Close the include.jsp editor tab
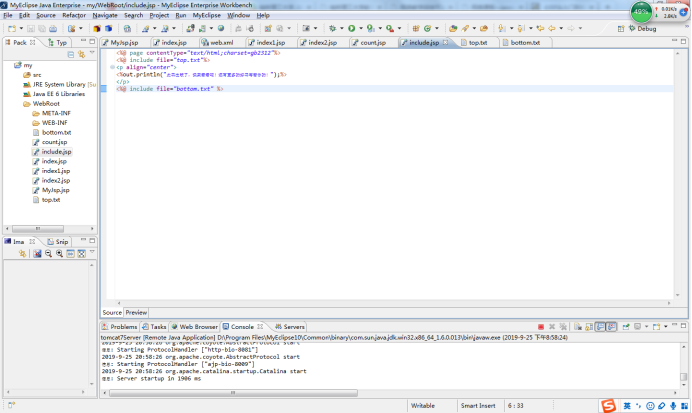692x413 pixels. pyautogui.click(x=446, y=42)
